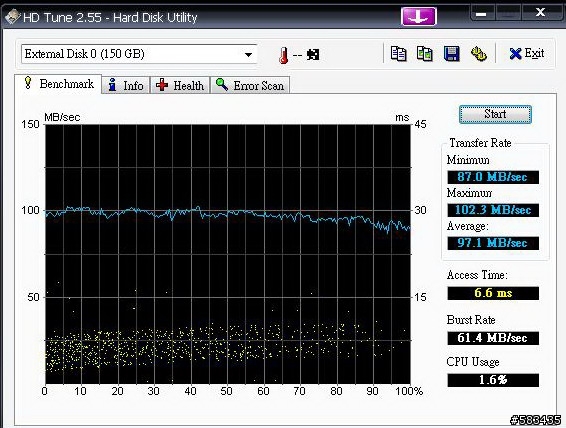Open the options gear icon
Image resolution: width=566 pixels, height=428 pixels.
[479, 54]
